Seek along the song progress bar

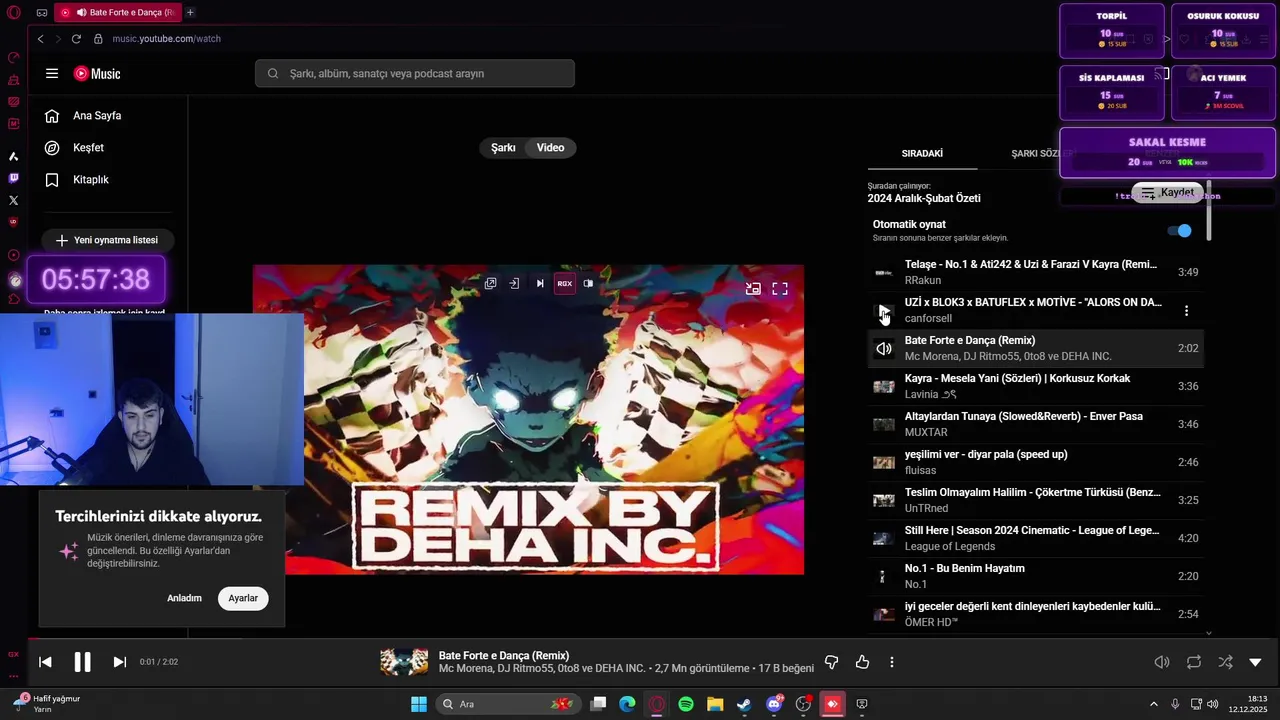point(640,639)
